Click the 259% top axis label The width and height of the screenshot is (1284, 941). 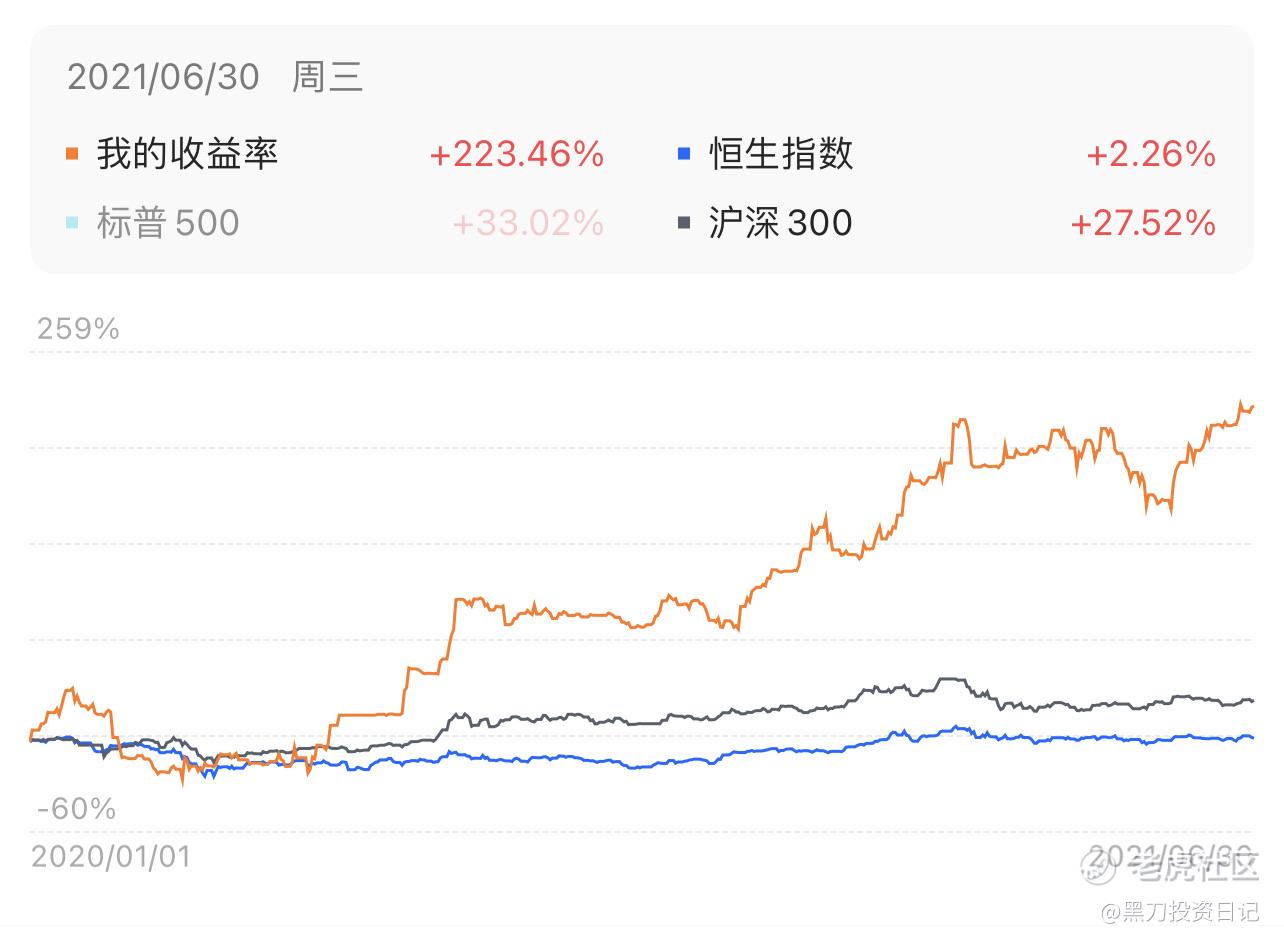[x=78, y=329]
